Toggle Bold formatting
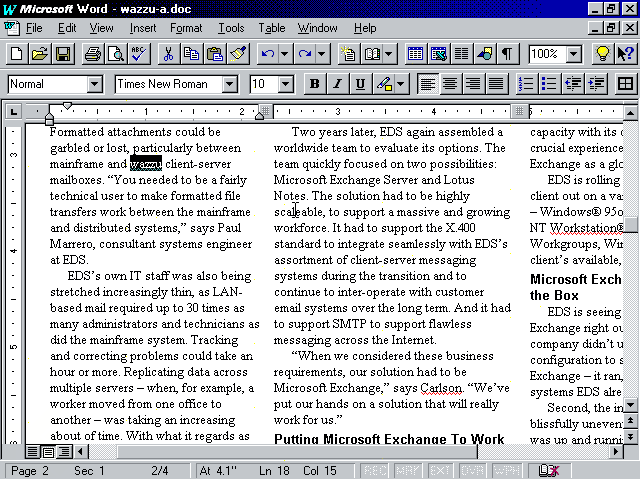This screenshot has width=640, height=480. click(315, 84)
